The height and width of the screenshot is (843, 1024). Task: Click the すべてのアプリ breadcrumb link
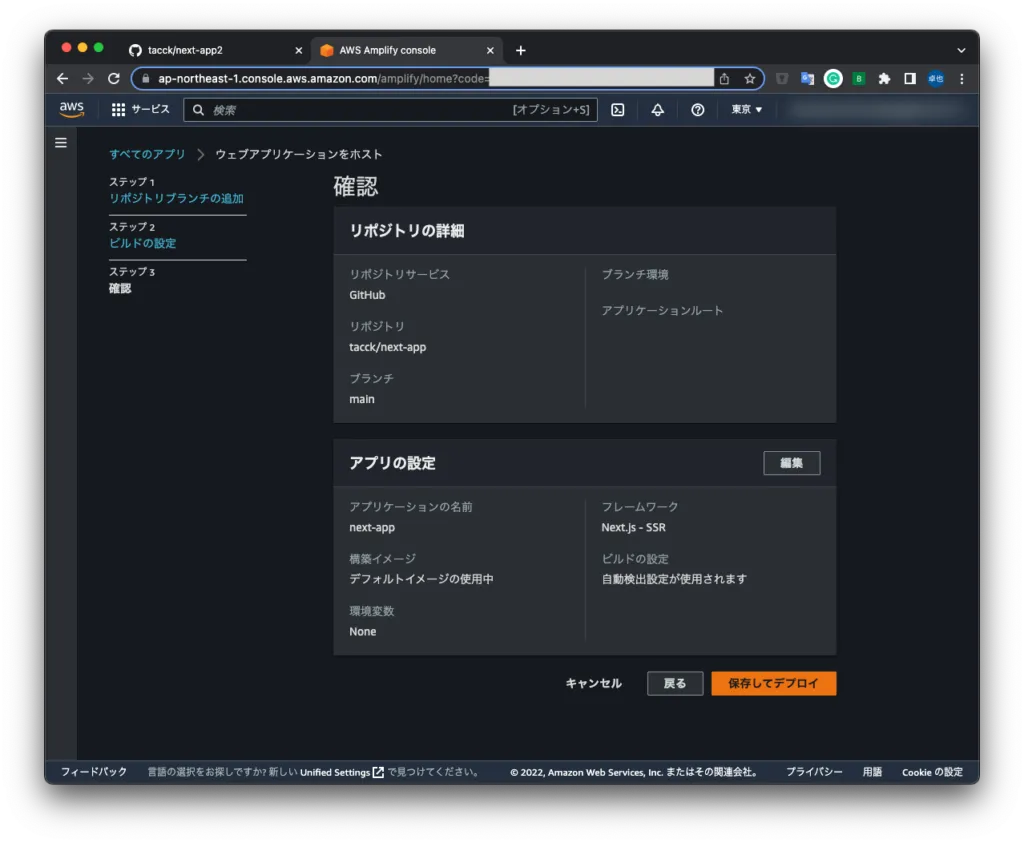click(x=147, y=154)
